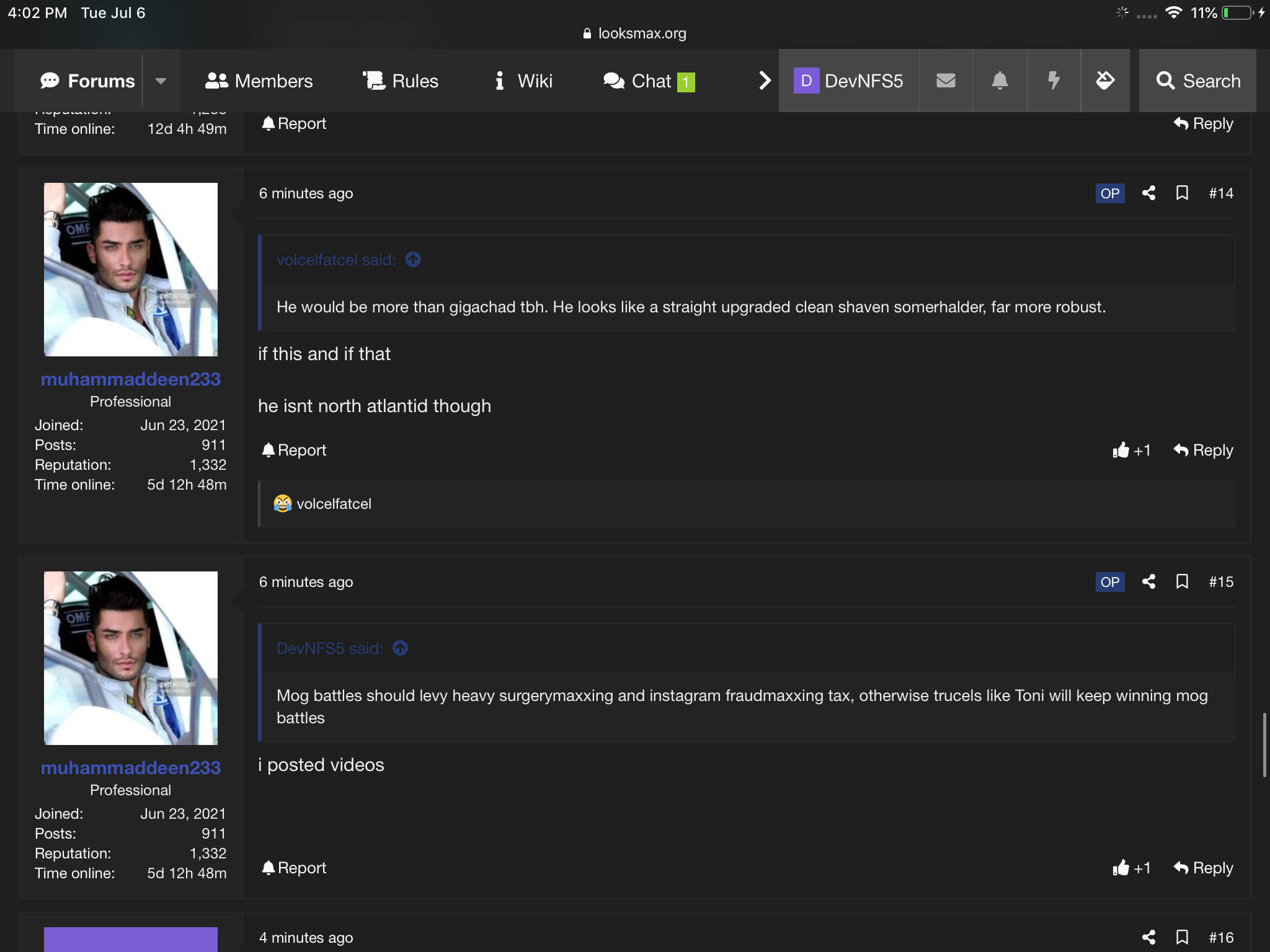Open the inbox envelope icon

pyautogui.click(x=946, y=81)
